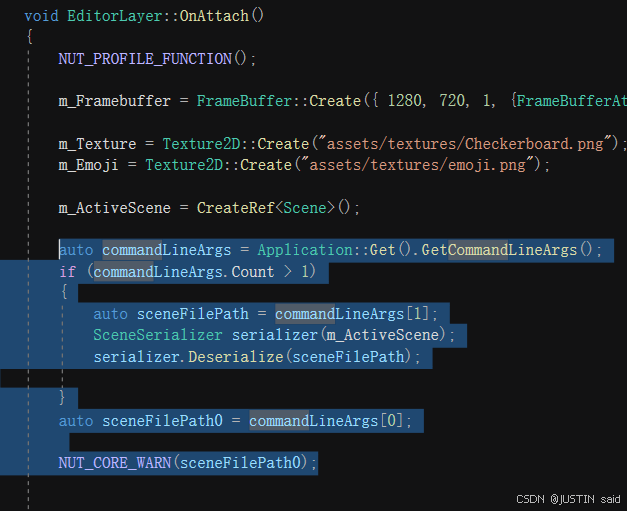This screenshot has height=511, width=627.
Task: Click the void keyword in function signature
Action: (x=40, y=16)
